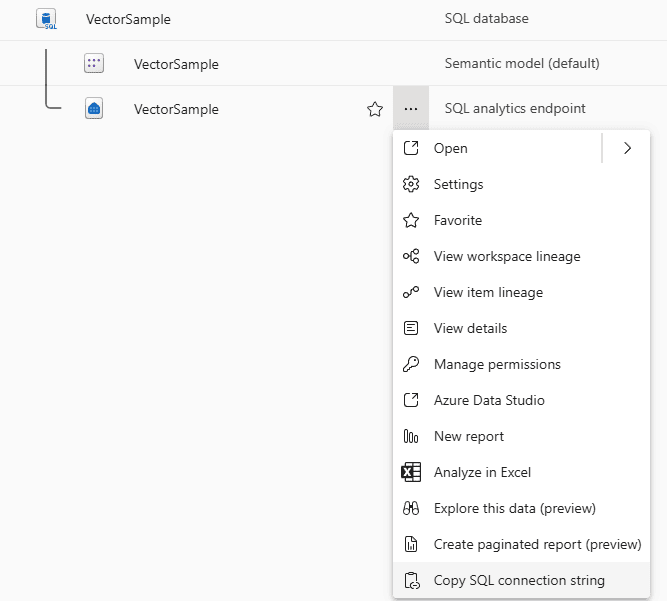This screenshot has width=667, height=601.
Task: Click the 'SQL analytics endpoint' type text
Action: click(515, 109)
